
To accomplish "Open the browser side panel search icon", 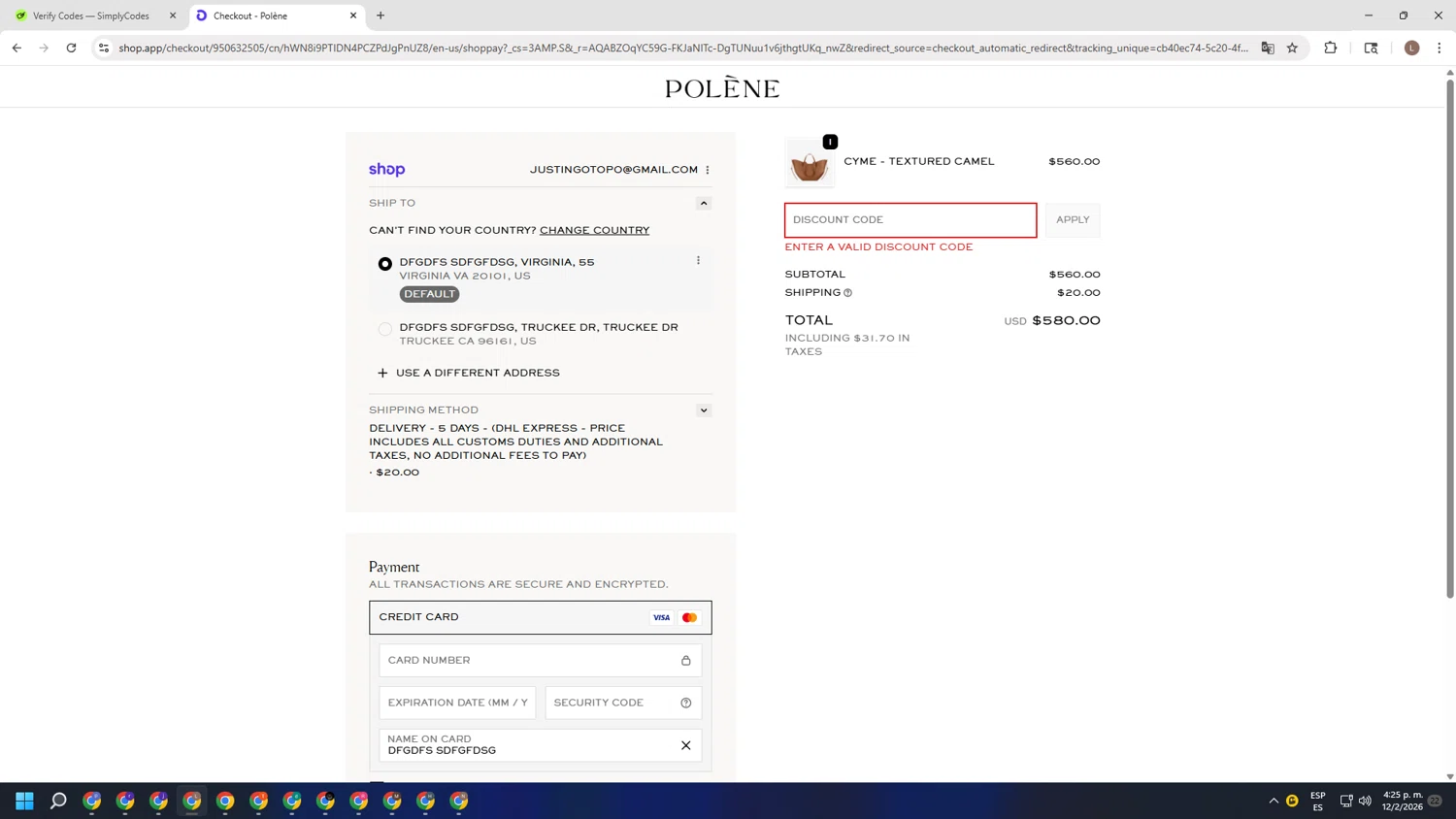I will (1371, 48).
